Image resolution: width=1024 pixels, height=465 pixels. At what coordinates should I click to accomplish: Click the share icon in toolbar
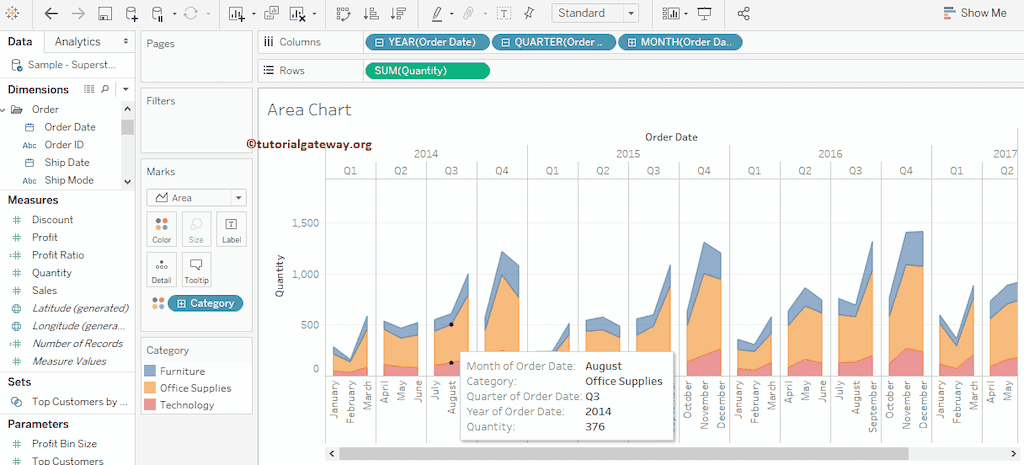[x=743, y=14]
